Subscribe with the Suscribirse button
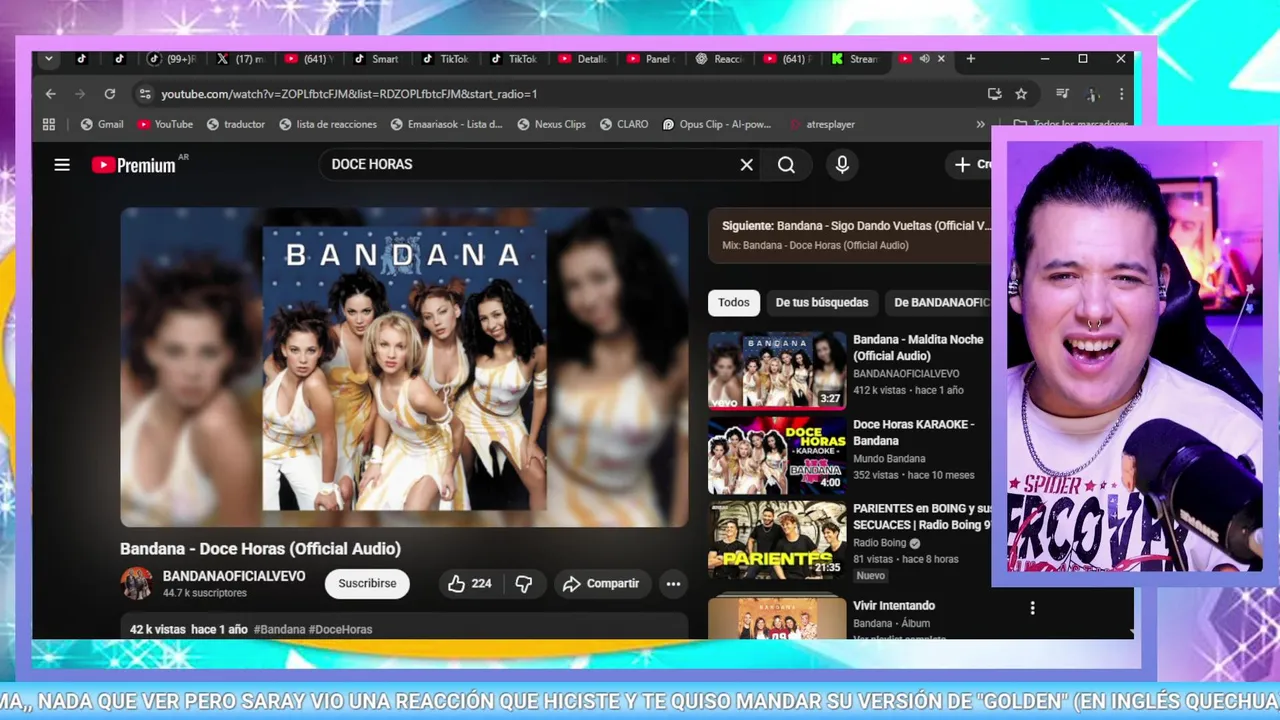1280x720 pixels. (x=367, y=584)
